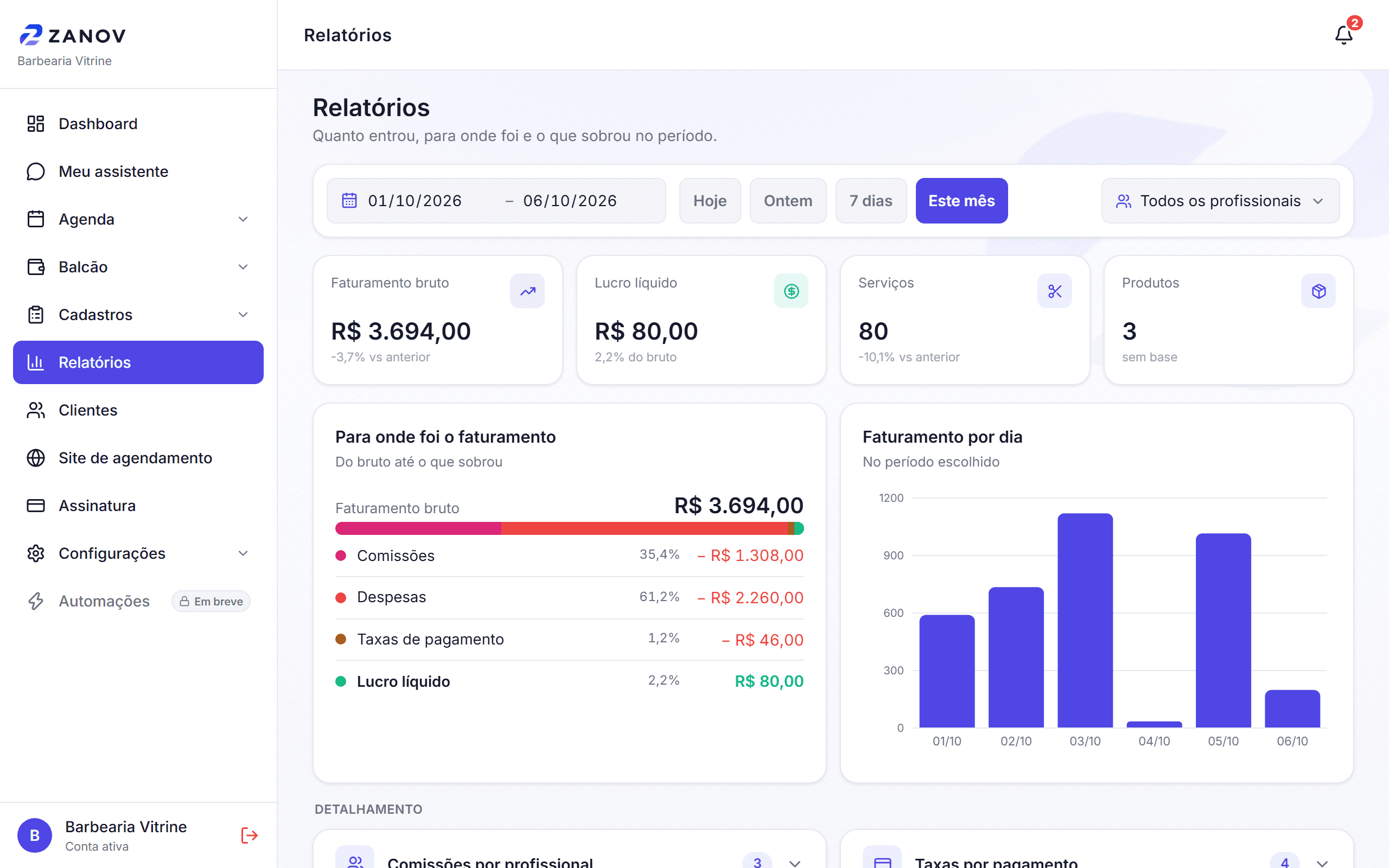Image resolution: width=1389 pixels, height=868 pixels.
Task: Click the Zanov logo
Action: 72,35
